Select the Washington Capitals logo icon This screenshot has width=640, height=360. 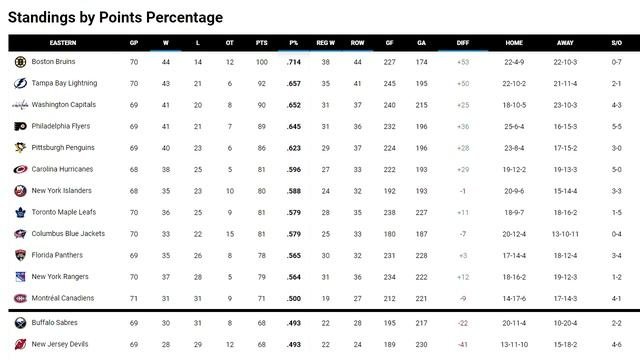pos(20,105)
